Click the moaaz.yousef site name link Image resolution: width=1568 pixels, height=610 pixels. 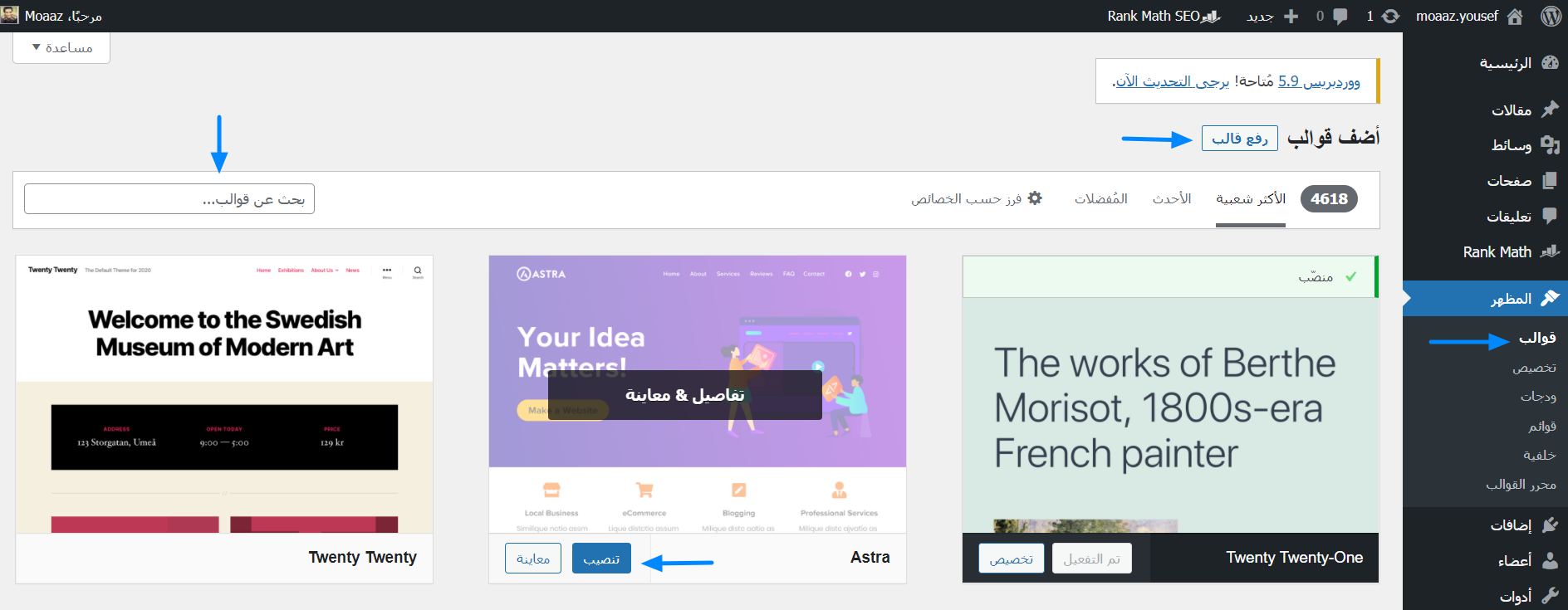(x=1457, y=16)
